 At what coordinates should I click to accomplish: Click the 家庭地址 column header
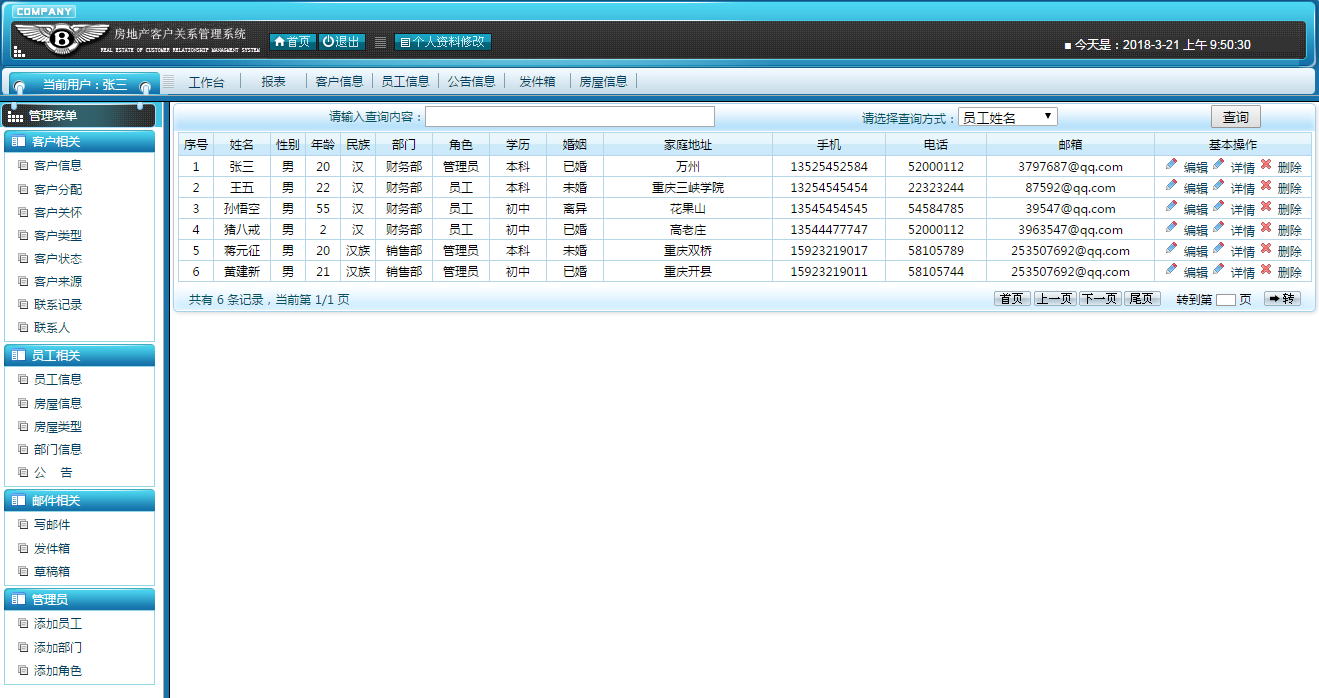coord(688,145)
